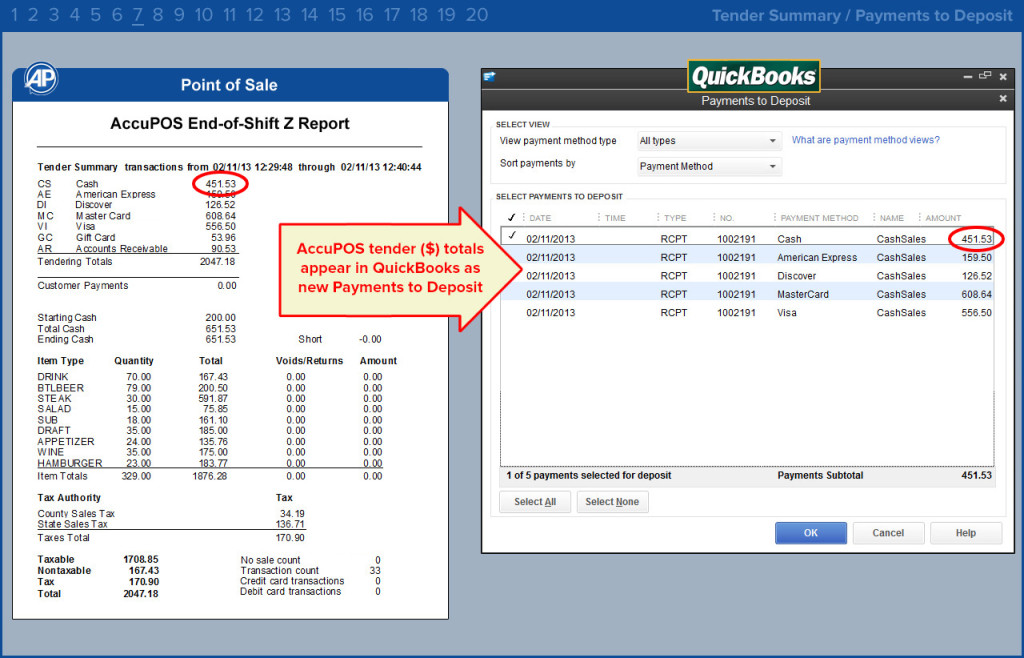Click the QuickBooks window icon in title bar

pyautogui.click(x=489, y=76)
